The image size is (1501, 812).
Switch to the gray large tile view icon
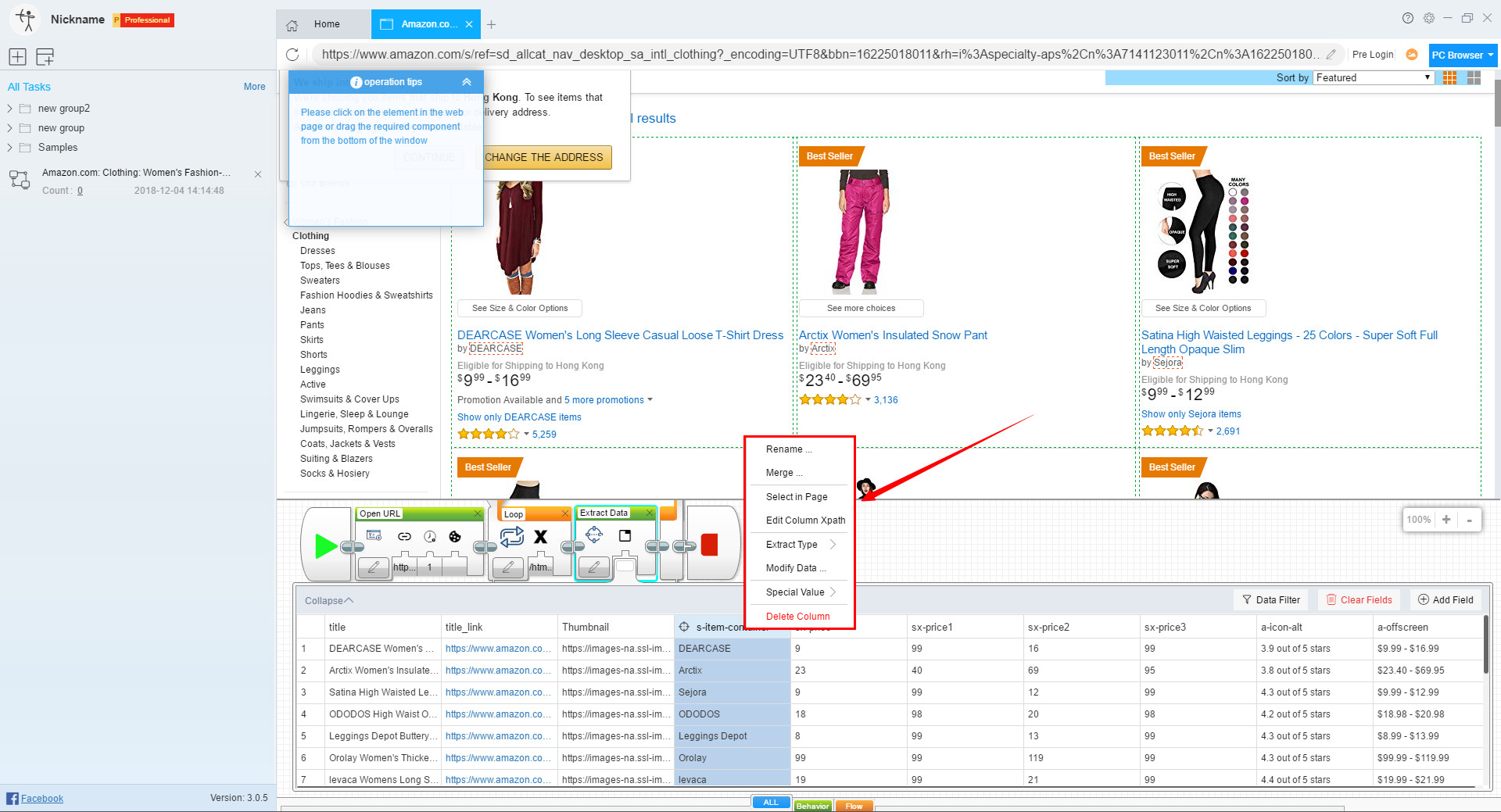click(1474, 77)
